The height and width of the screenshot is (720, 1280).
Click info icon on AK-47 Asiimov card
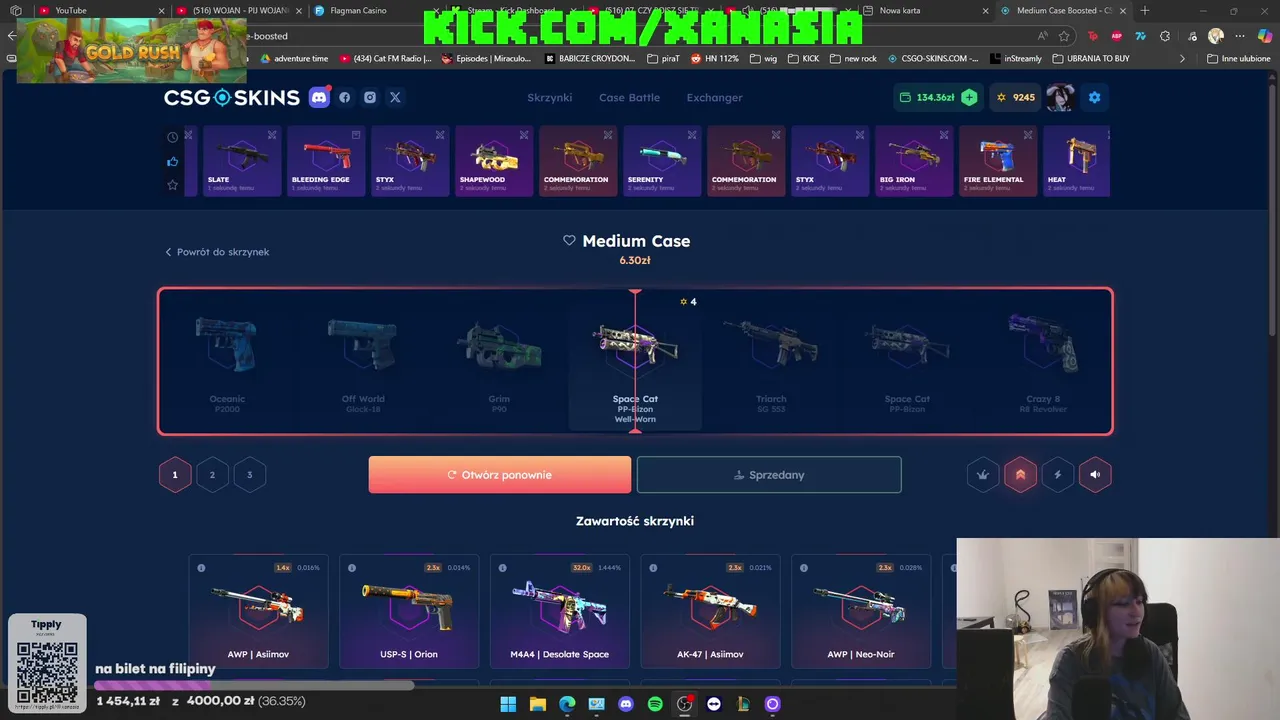[653, 568]
